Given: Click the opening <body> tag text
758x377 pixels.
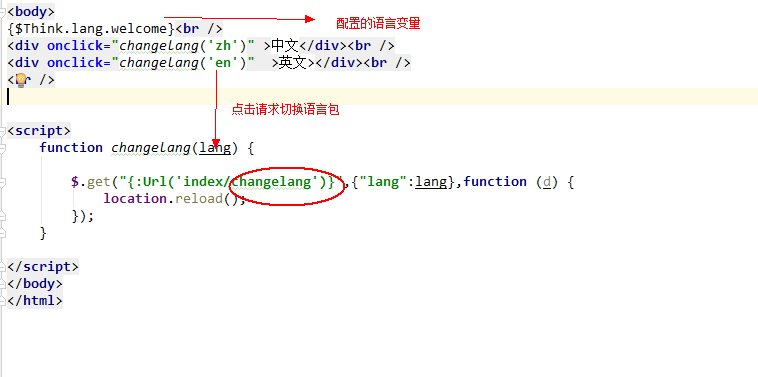Looking at the screenshot, I should tap(31, 12).
